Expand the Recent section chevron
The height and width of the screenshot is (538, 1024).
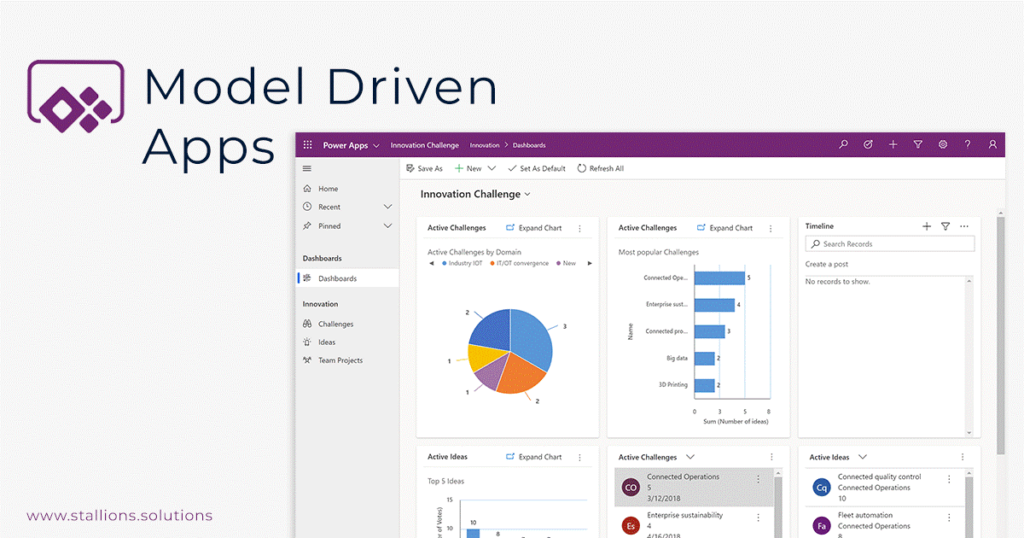pyautogui.click(x=387, y=206)
